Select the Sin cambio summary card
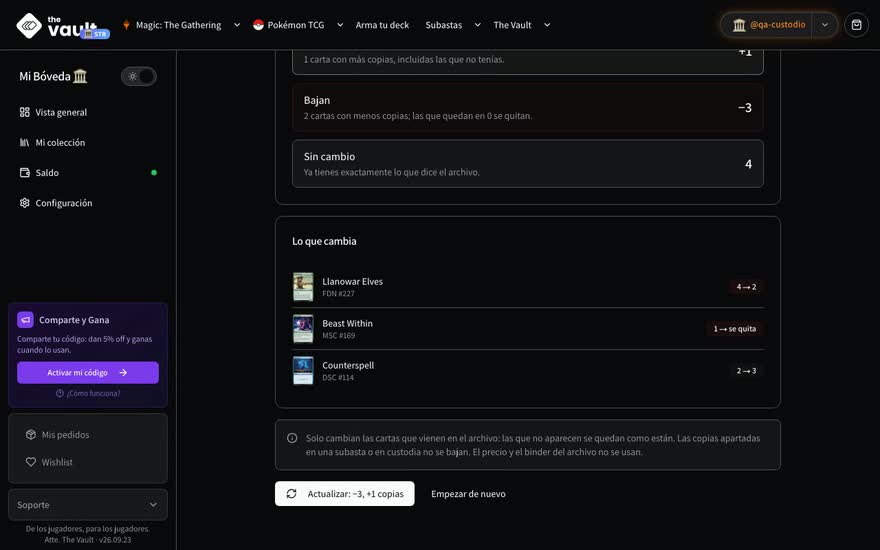This screenshot has height=550, width=880. (528, 163)
